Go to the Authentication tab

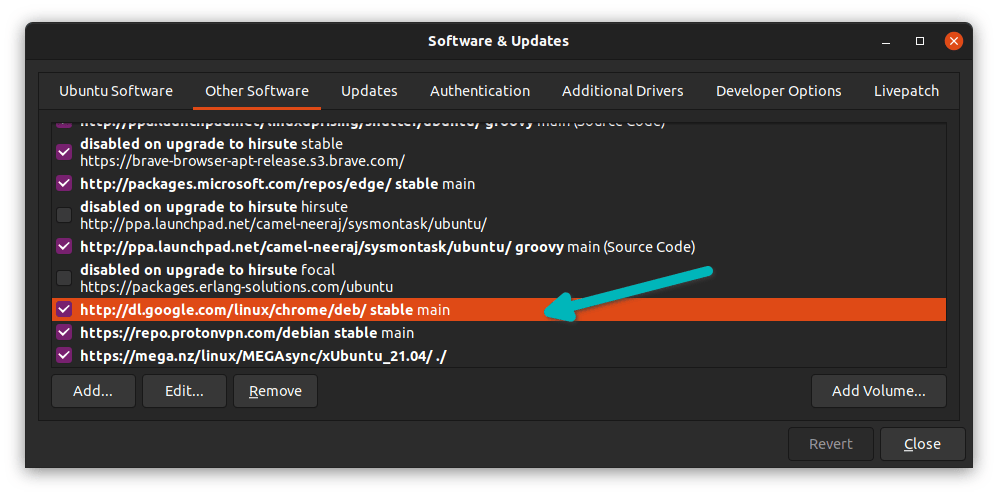pos(480,91)
